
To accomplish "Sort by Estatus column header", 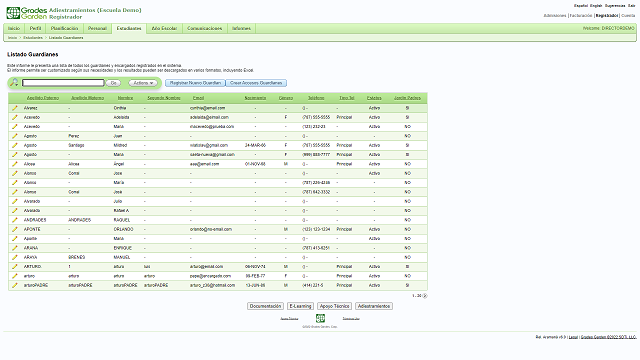I will (374, 98).
